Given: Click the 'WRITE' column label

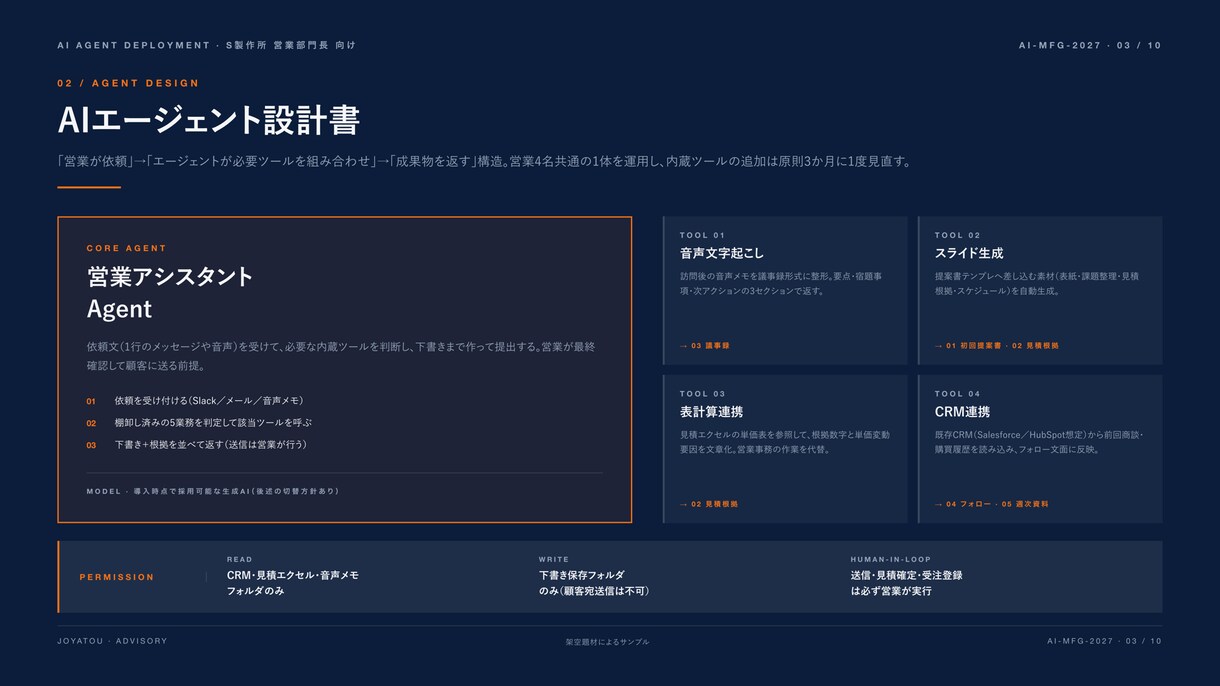Looking at the screenshot, I should pyautogui.click(x=554, y=560).
